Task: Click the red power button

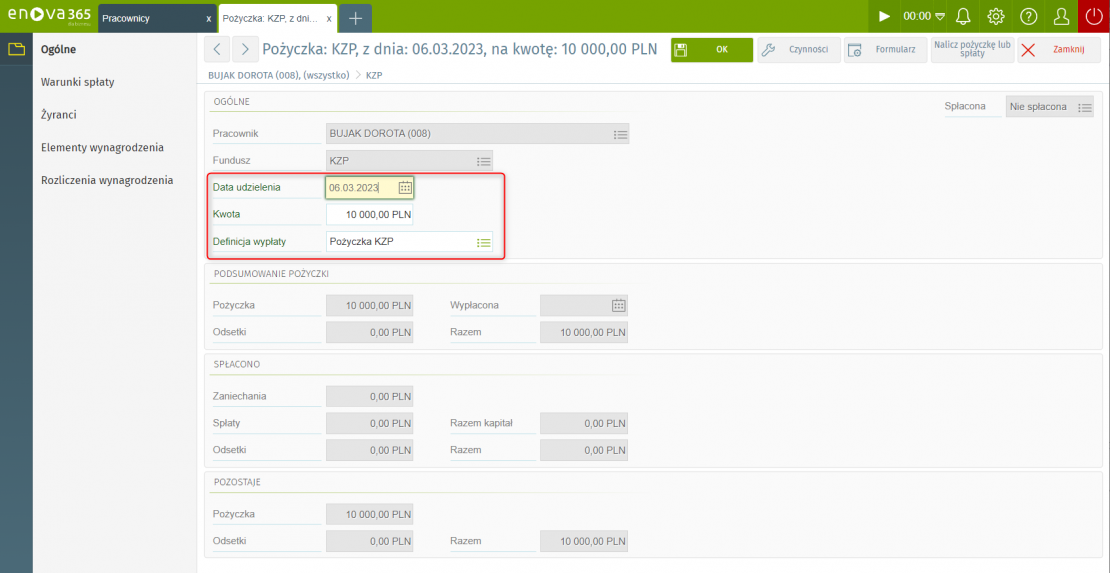Action: [1094, 16]
